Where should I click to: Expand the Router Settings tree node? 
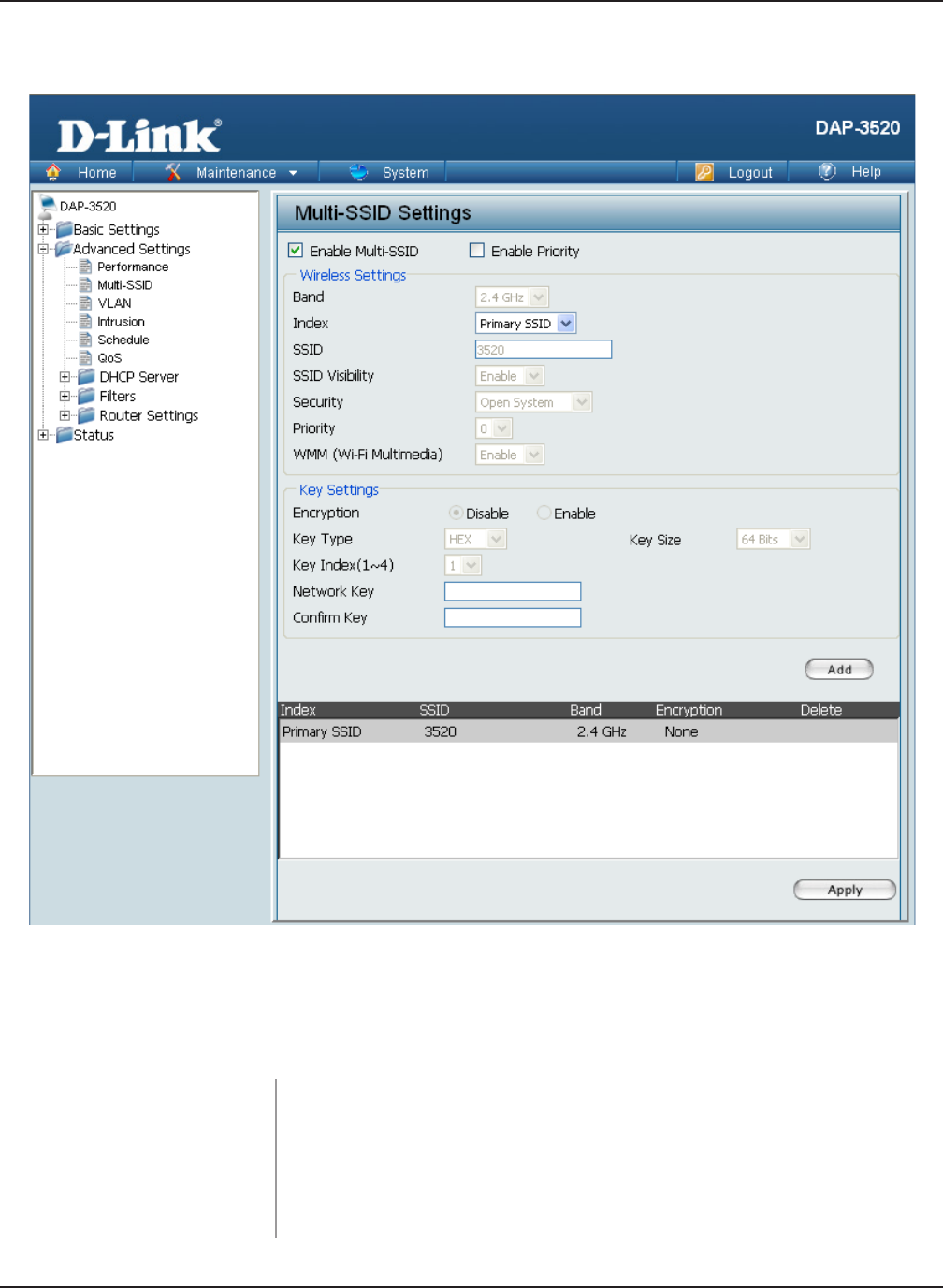point(65,415)
